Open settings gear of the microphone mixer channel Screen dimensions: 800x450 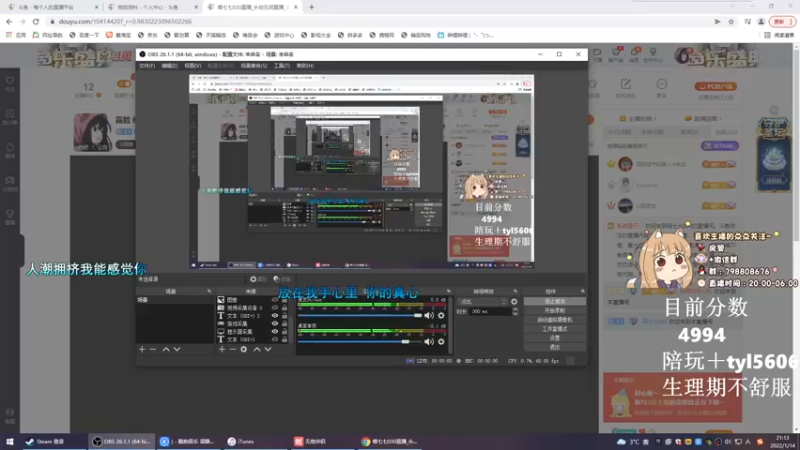tap(441, 315)
